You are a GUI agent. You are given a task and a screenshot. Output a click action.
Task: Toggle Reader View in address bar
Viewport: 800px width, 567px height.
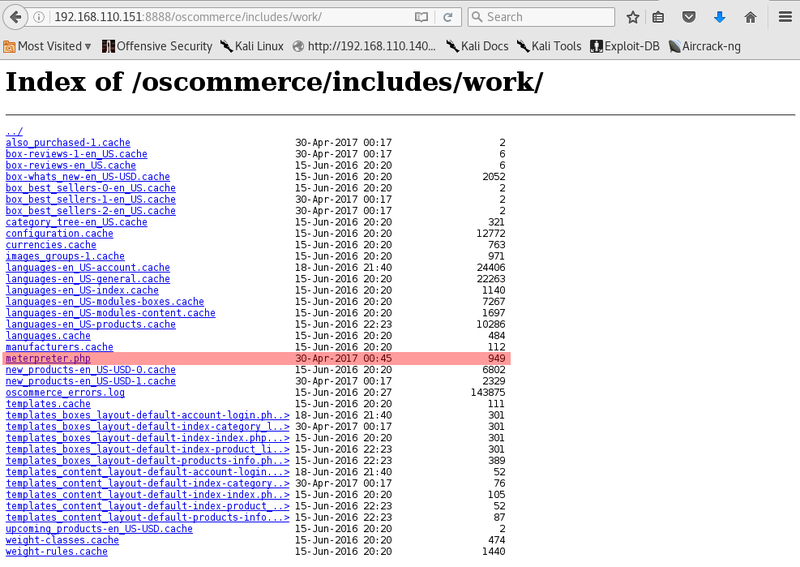[x=421, y=17]
